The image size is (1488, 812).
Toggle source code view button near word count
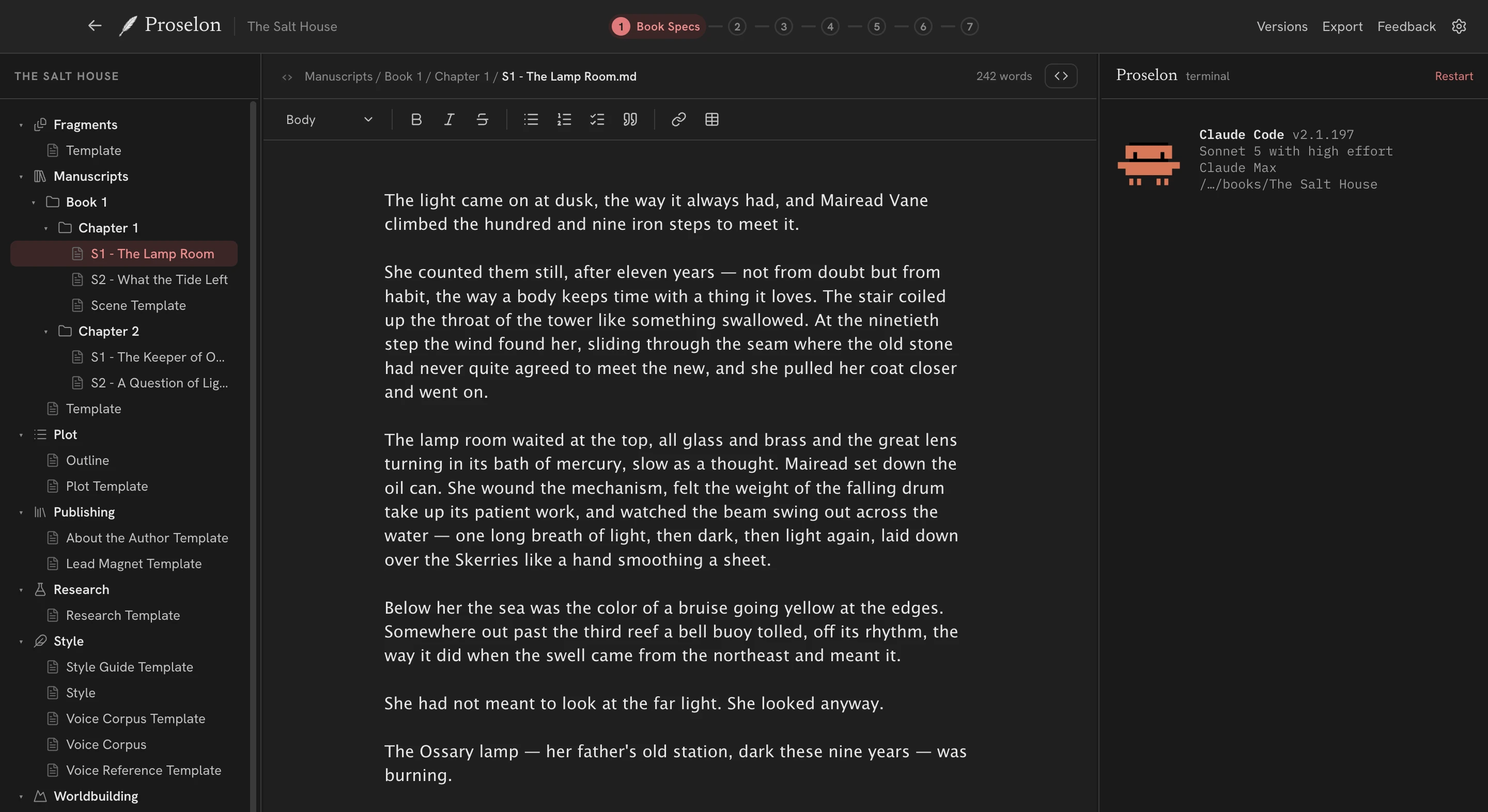(x=1061, y=75)
